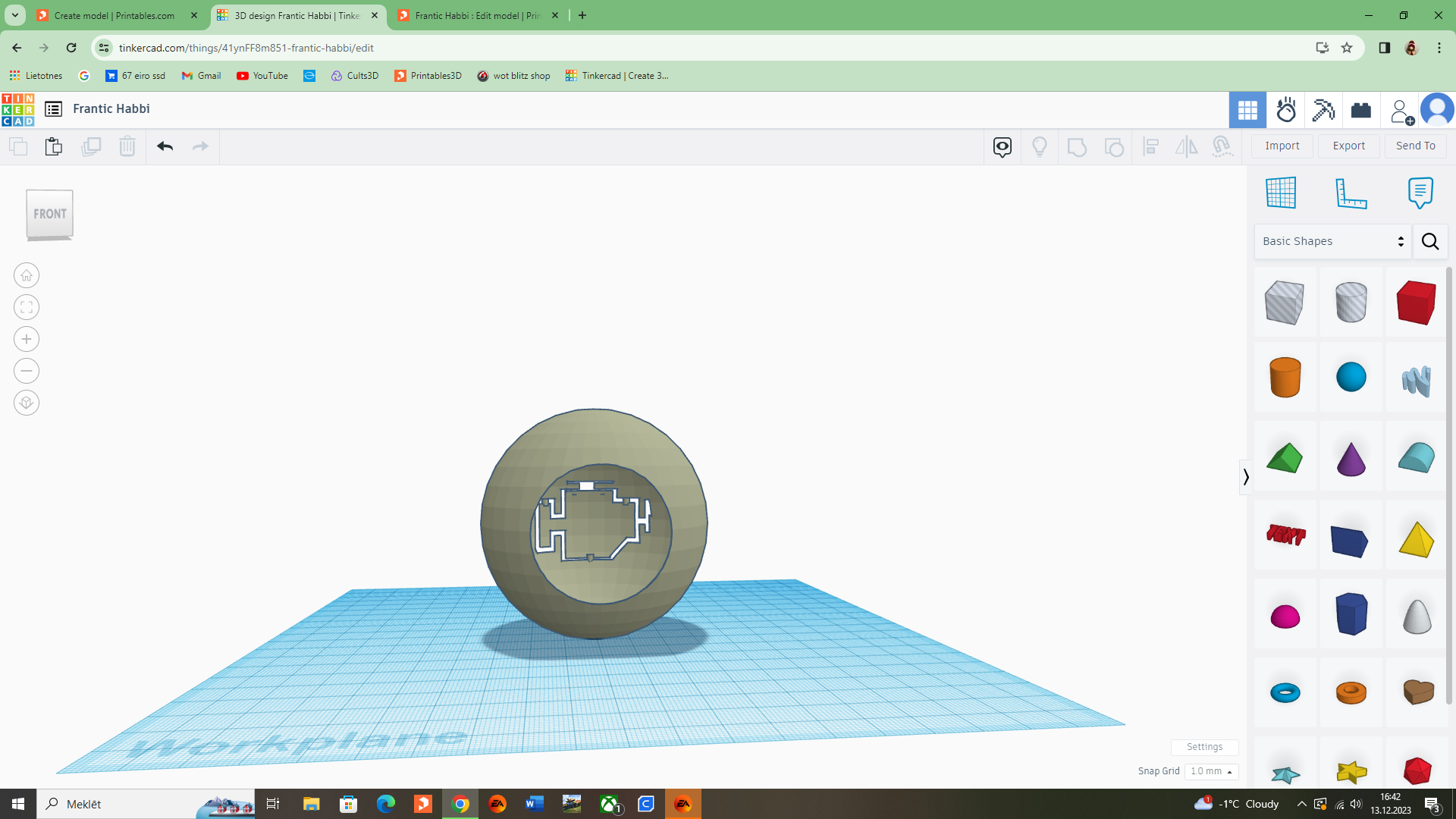This screenshot has width=1456, height=819.
Task: Open the Basic Shapes dropdown
Action: pos(1332,241)
